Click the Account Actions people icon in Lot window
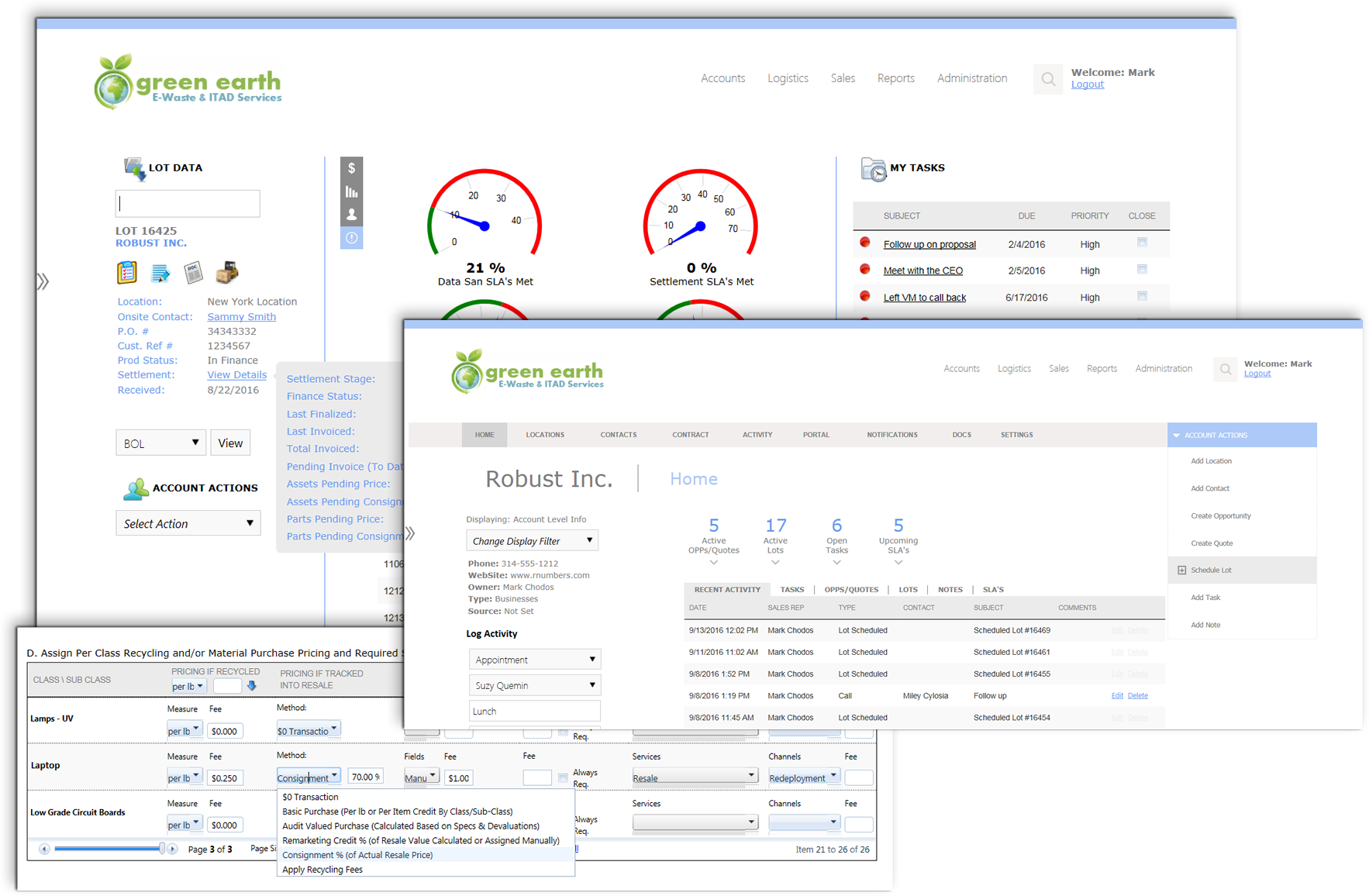Screen dimensions: 1369x896 [136, 489]
